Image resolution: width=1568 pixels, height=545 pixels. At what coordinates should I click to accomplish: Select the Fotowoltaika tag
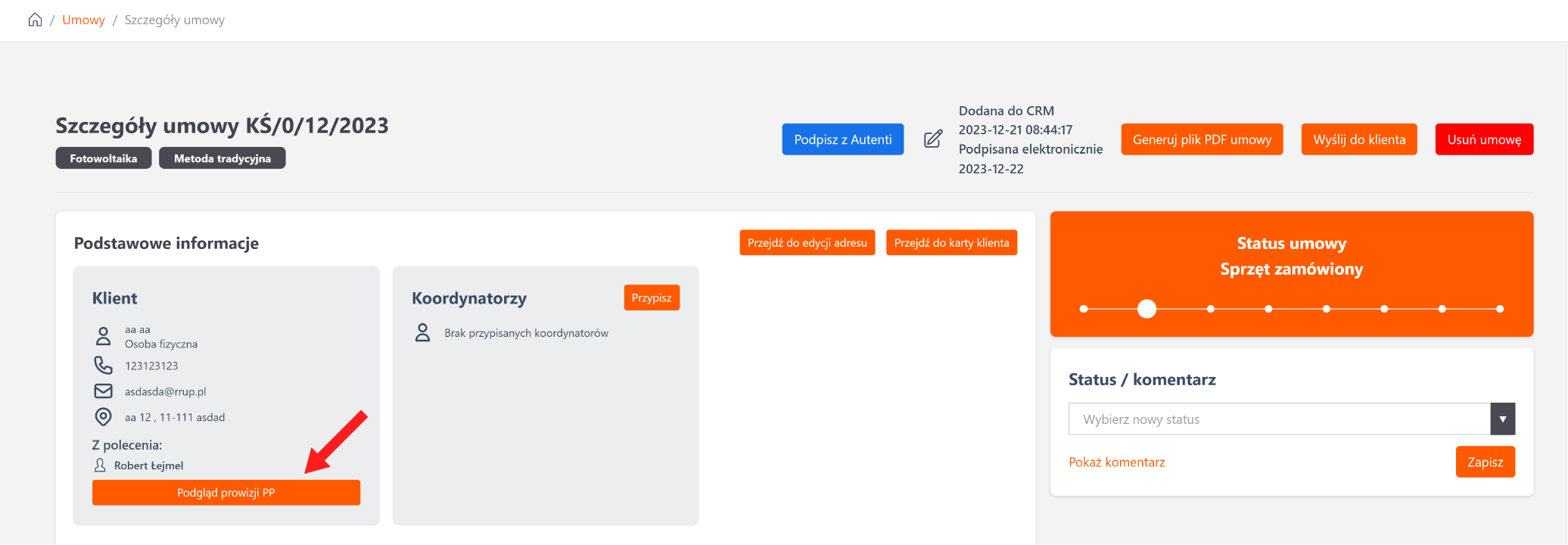[x=104, y=158]
